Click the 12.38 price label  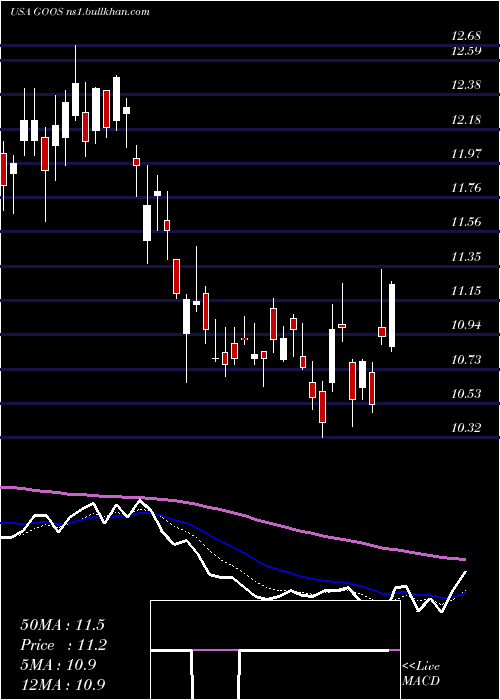pos(466,84)
